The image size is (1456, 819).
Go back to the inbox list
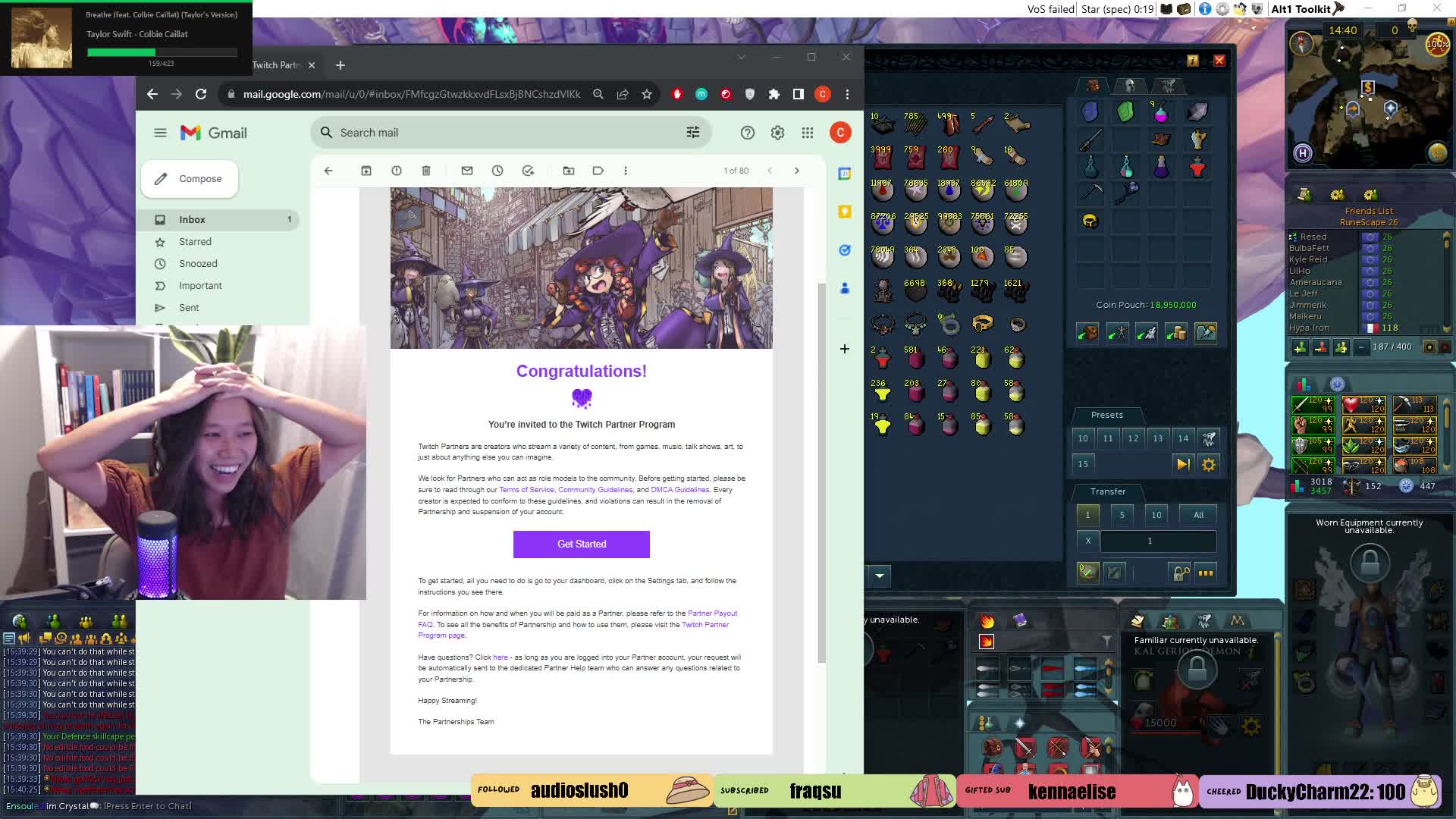(x=328, y=171)
